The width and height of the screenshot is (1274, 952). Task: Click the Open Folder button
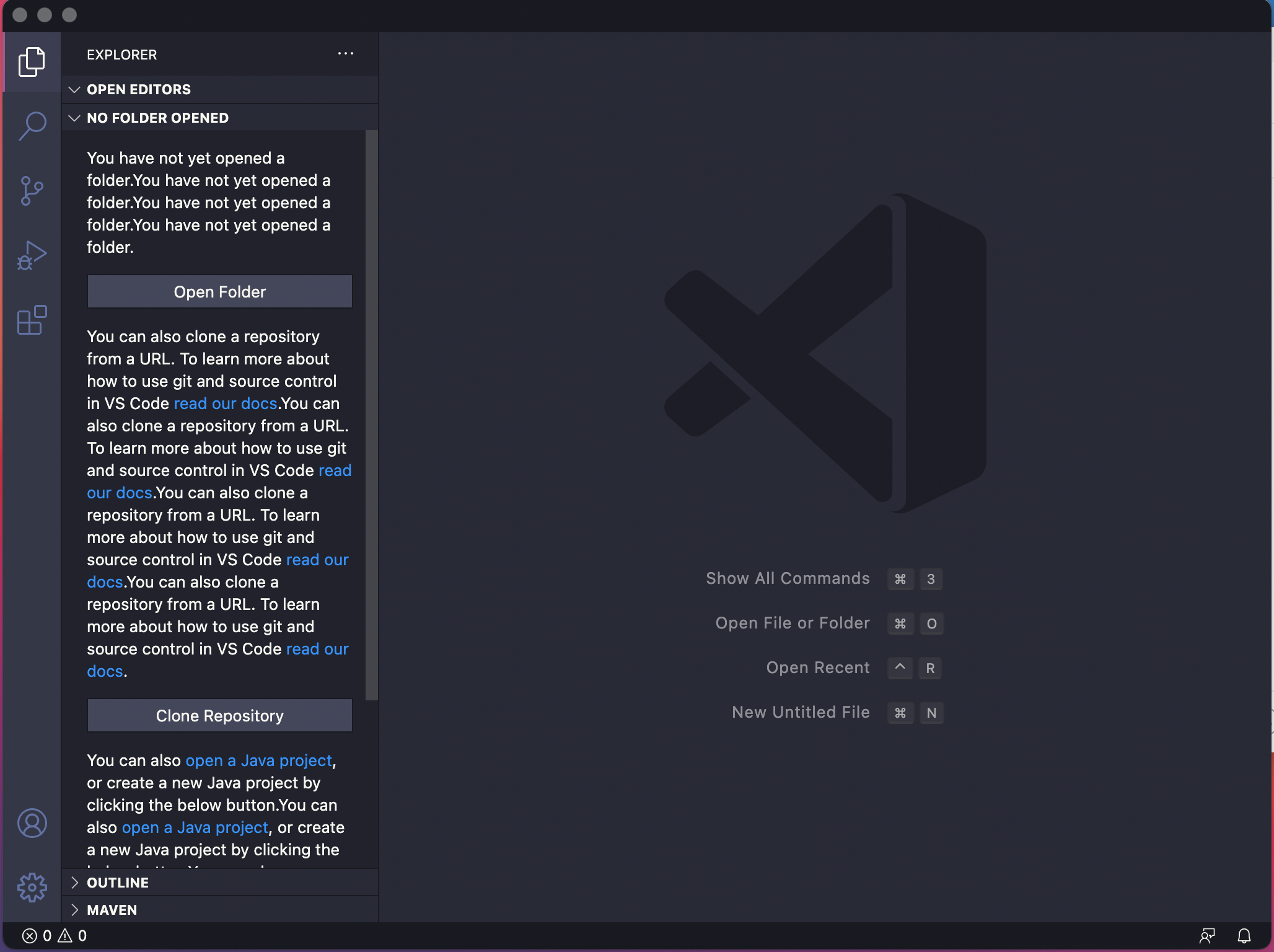(x=220, y=291)
